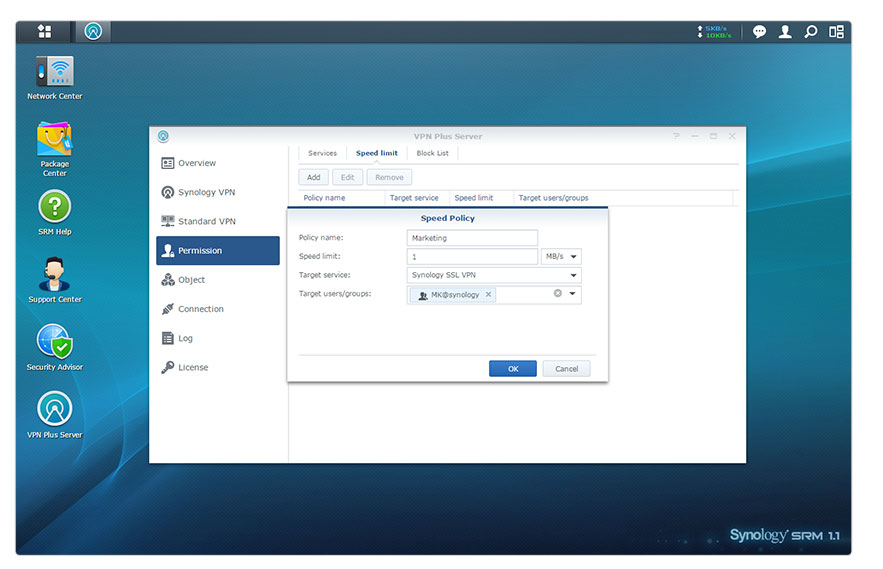The image size is (883, 569).
Task: Open the MB/s unit dropdown
Action: (561, 257)
